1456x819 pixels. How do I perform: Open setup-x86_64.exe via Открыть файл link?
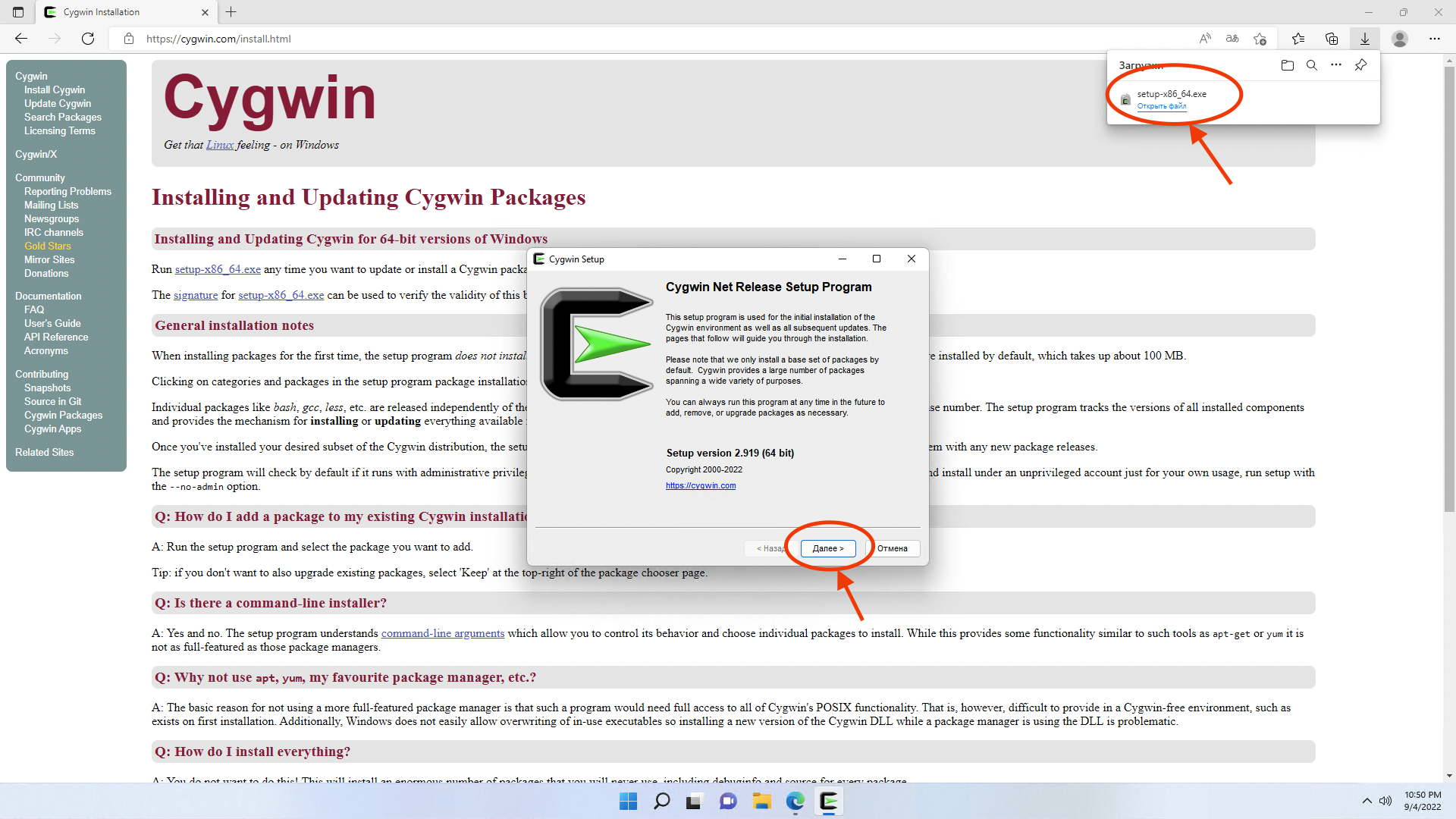coord(1163,106)
